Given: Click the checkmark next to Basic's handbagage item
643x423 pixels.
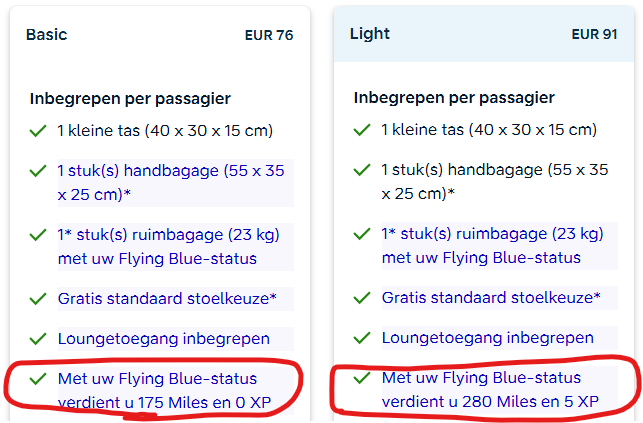Looking at the screenshot, I should pos(39,171).
